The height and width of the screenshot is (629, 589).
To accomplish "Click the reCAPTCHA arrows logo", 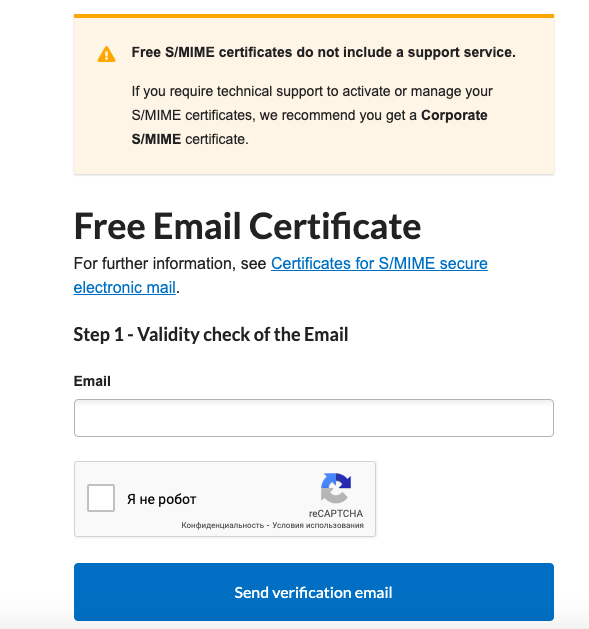I will click(x=336, y=488).
